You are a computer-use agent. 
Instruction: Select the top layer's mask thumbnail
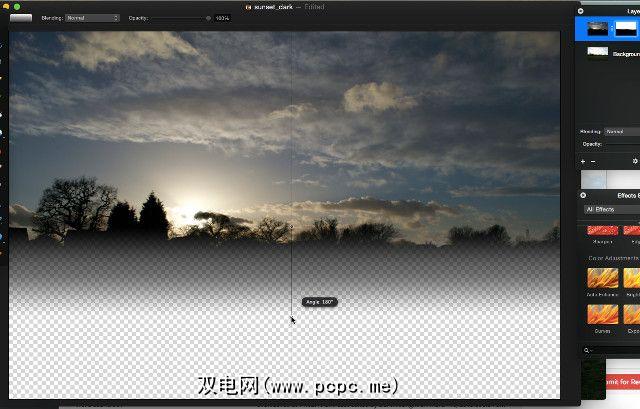coord(626,29)
